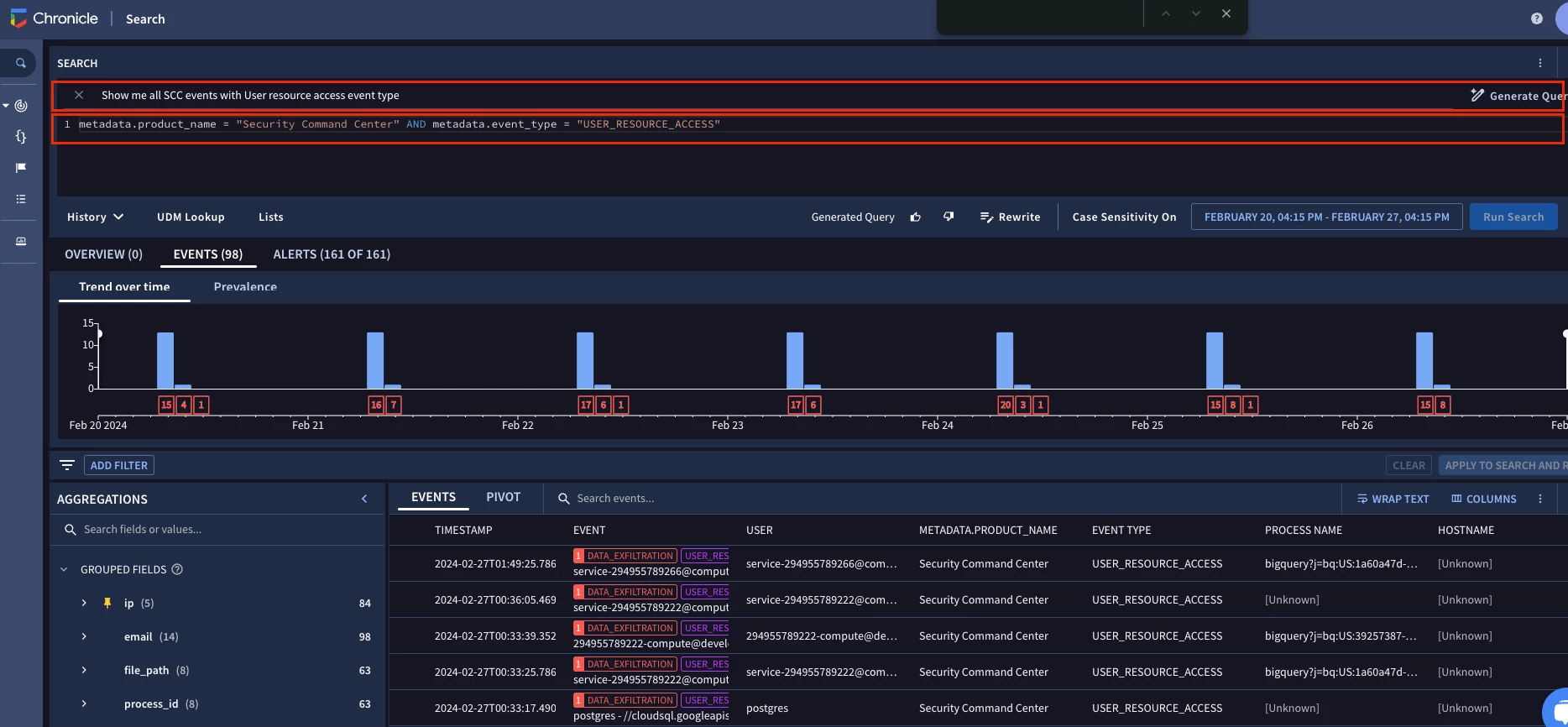Toggle Case Sensitivity On setting

(1124, 217)
